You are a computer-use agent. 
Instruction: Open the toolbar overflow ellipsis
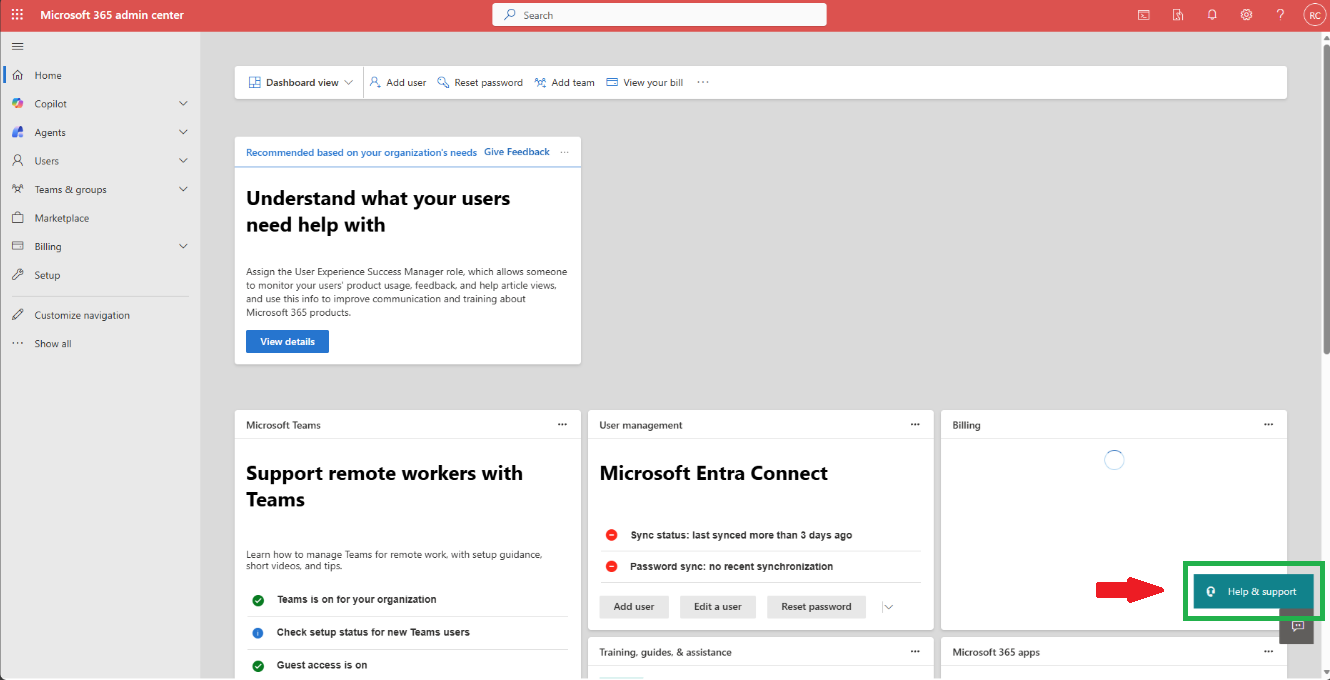click(x=703, y=83)
